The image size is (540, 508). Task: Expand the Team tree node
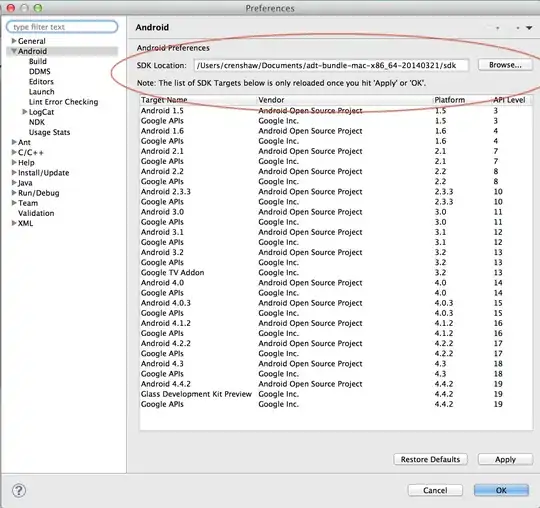coord(14,203)
